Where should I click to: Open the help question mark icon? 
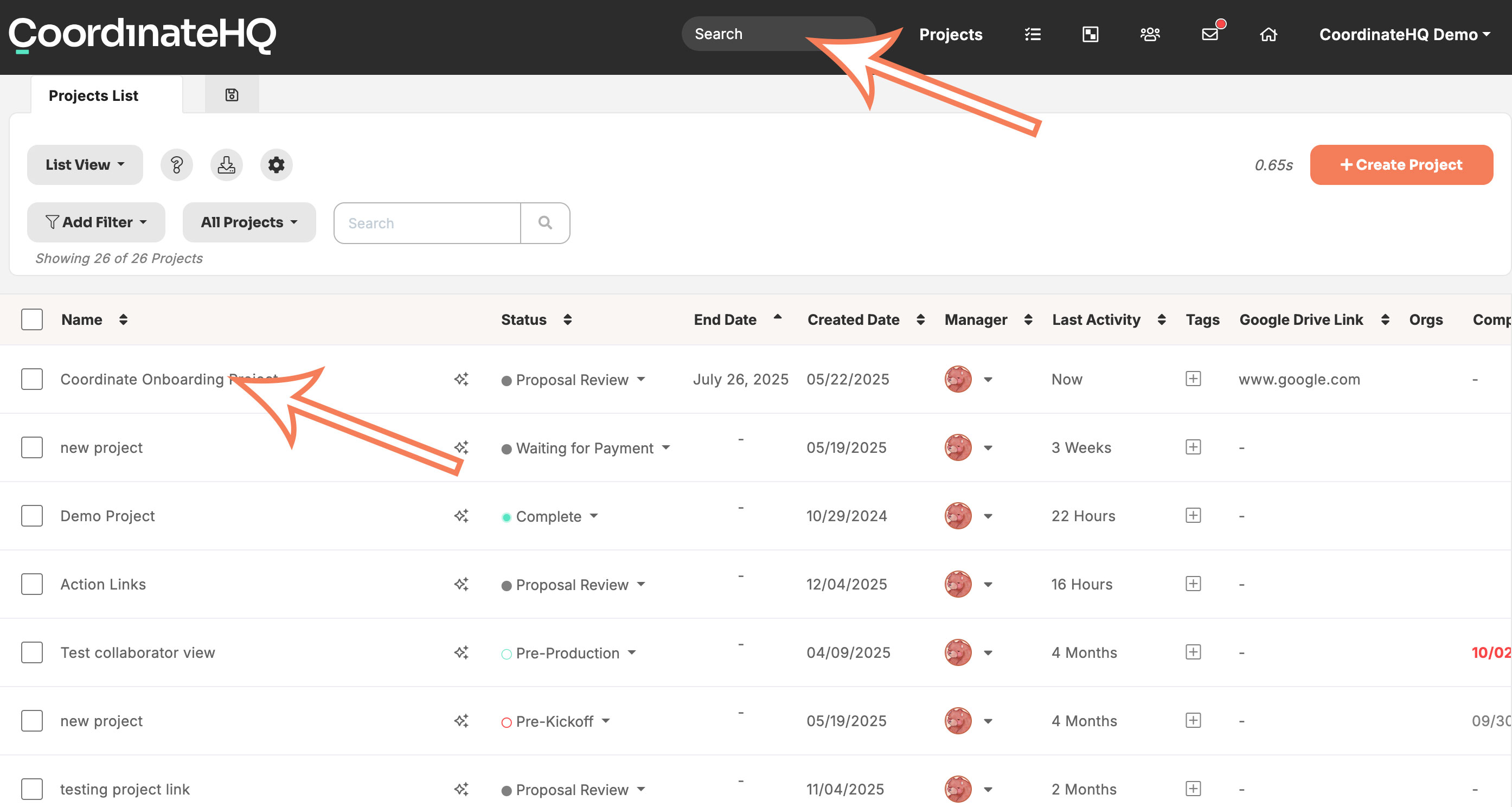pyautogui.click(x=177, y=165)
